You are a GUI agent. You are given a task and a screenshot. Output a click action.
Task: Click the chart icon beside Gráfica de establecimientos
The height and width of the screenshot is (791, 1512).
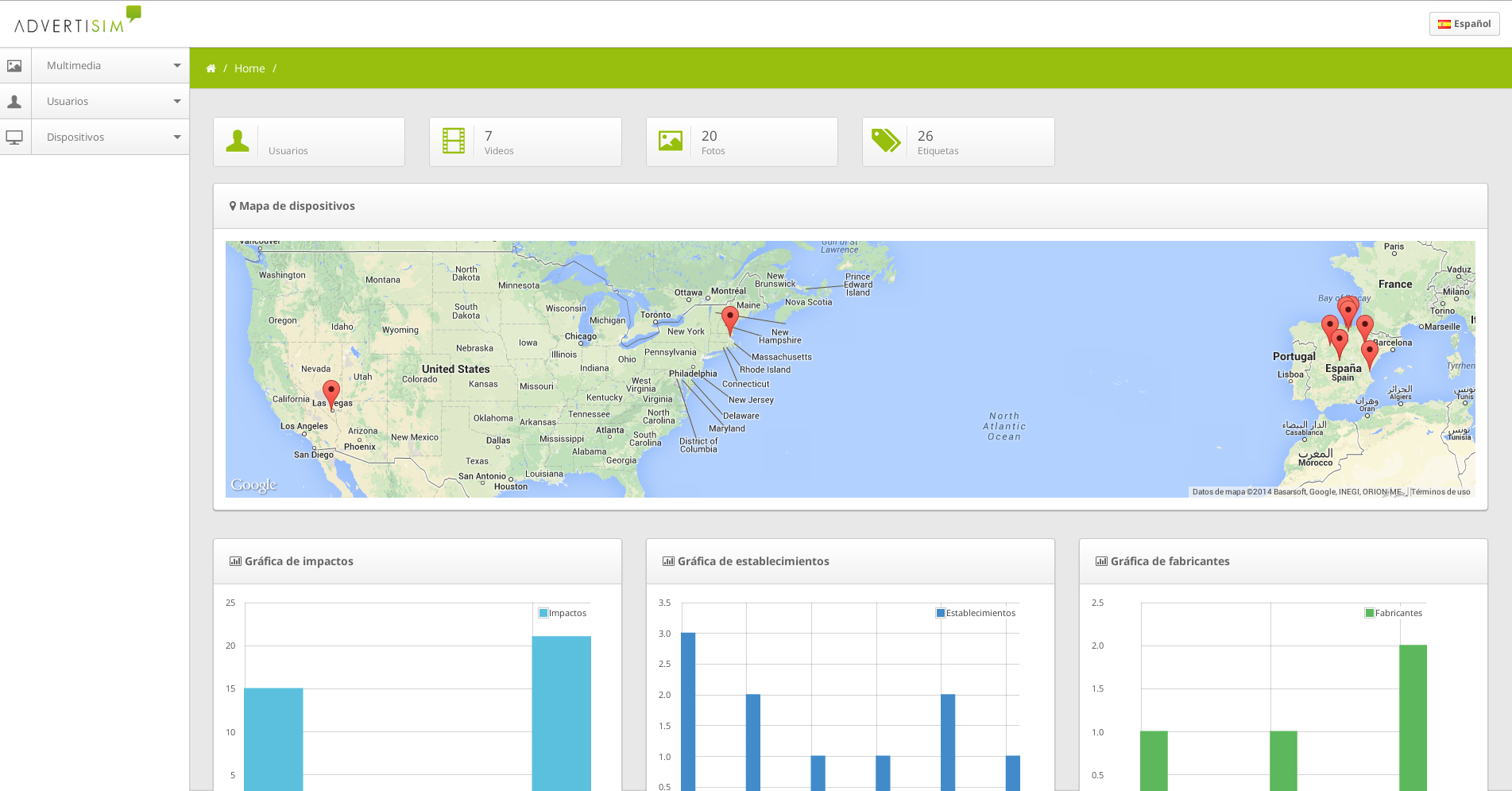(x=668, y=561)
